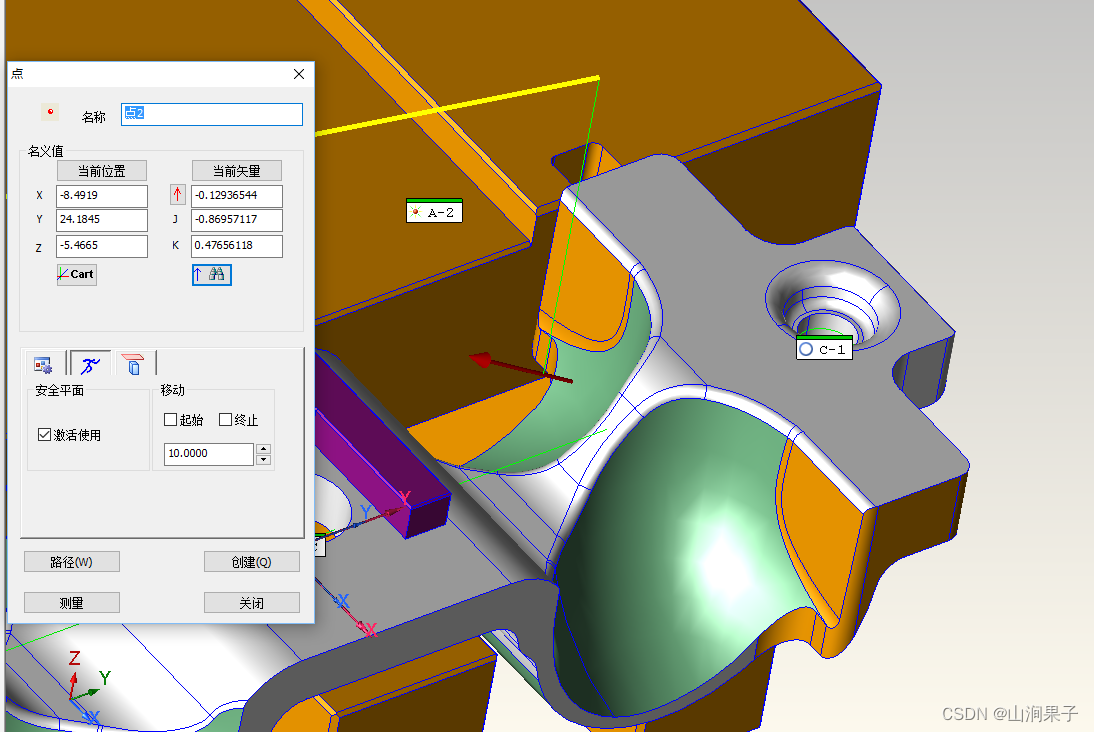This screenshot has height=732, width=1094.
Task: Click the binoculars find vector icon button
Action: point(211,275)
